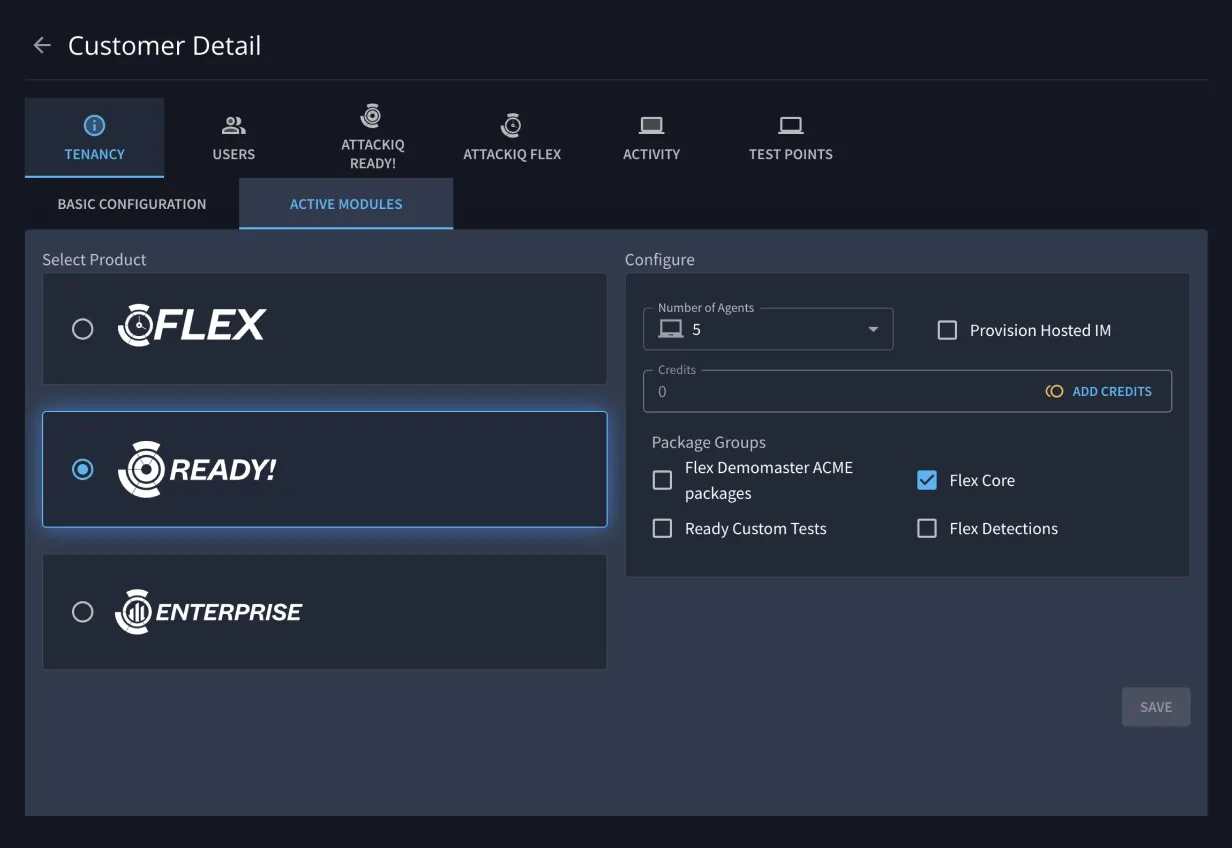Check the Flex Detections package group
The height and width of the screenshot is (848, 1232).
[x=927, y=529]
